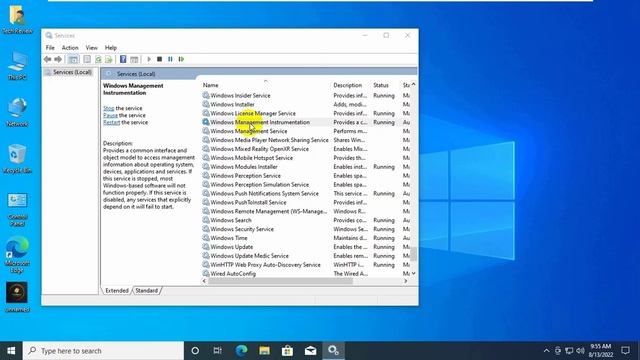This screenshot has width=640, height=360.
Task: Open Cortana circle icon on taskbar
Action: (x=195, y=351)
